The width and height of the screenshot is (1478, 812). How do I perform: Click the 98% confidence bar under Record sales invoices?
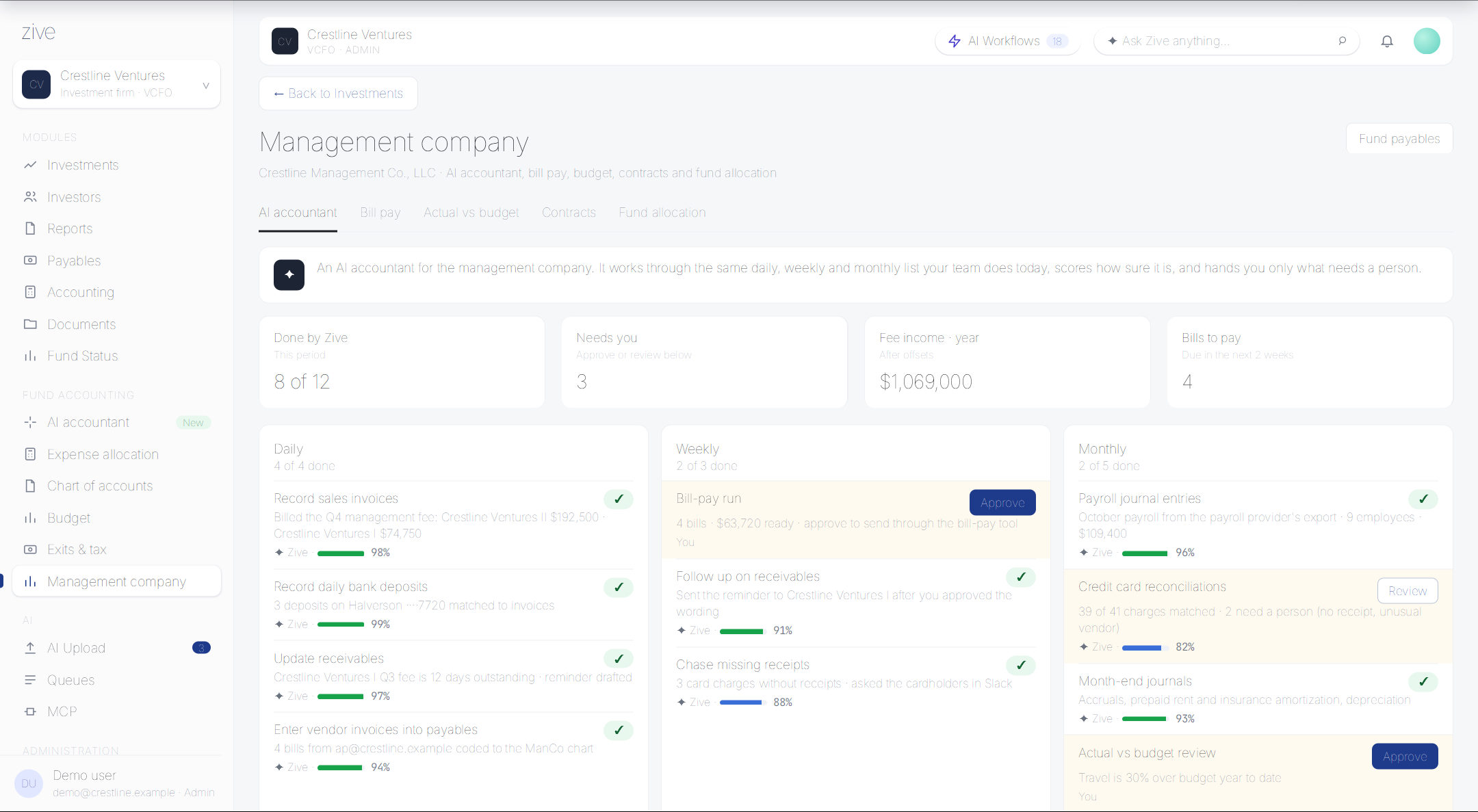tap(341, 553)
